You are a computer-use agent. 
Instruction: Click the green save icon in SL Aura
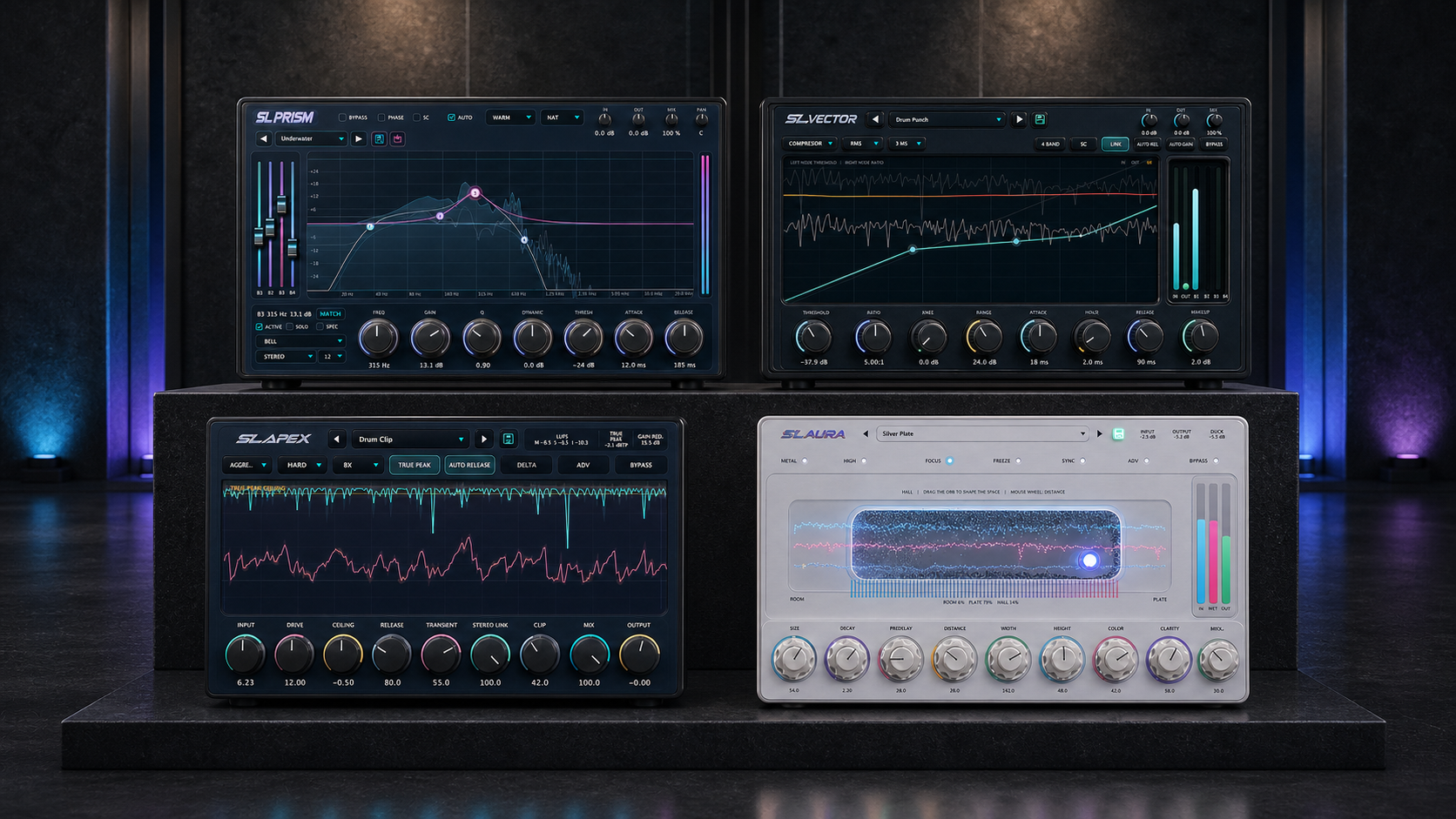(1118, 433)
